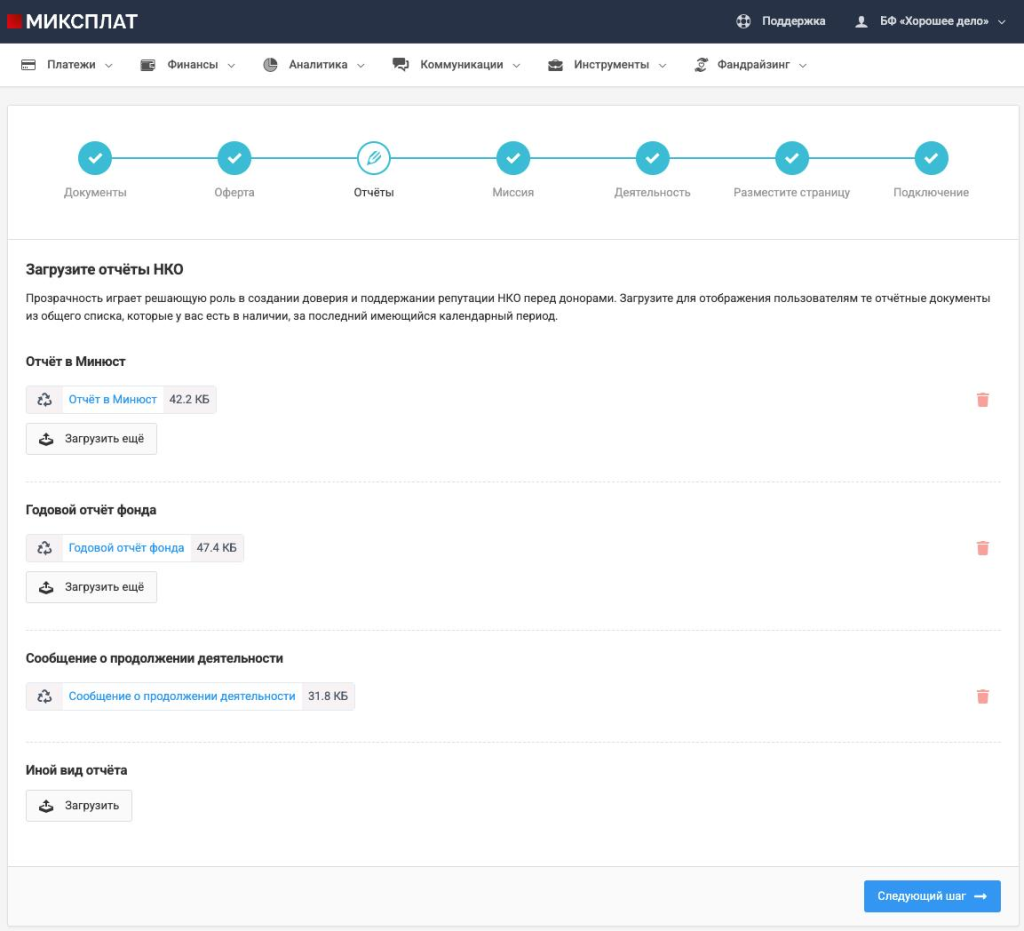Open the Фандрайзинг menu
The image size is (1024, 931).
(750, 65)
